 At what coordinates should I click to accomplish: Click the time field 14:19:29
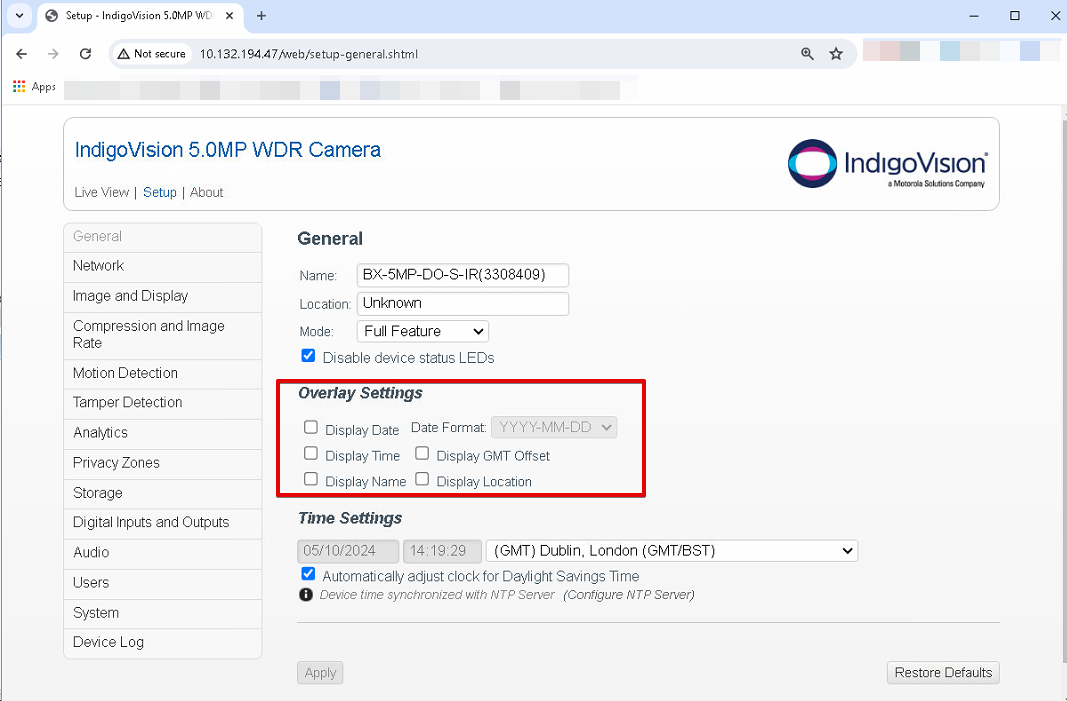pyautogui.click(x=442, y=551)
